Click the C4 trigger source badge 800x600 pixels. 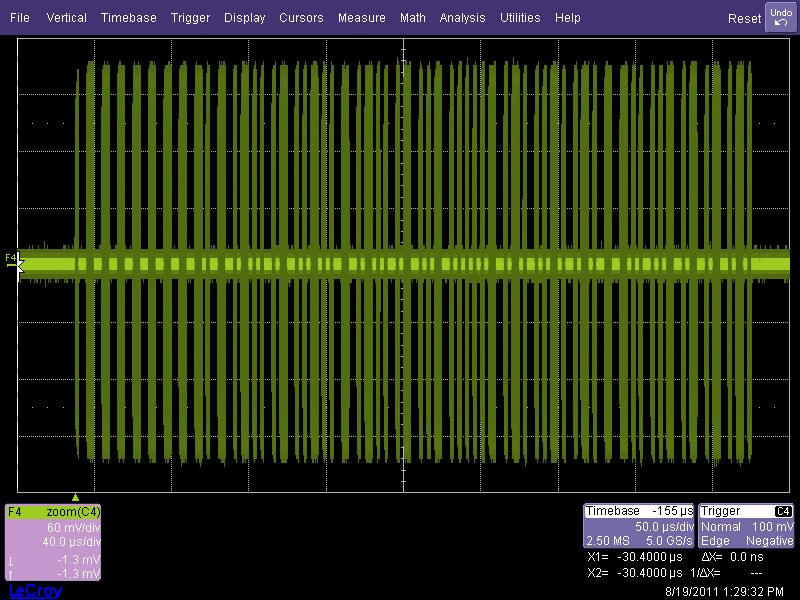pyautogui.click(x=783, y=511)
